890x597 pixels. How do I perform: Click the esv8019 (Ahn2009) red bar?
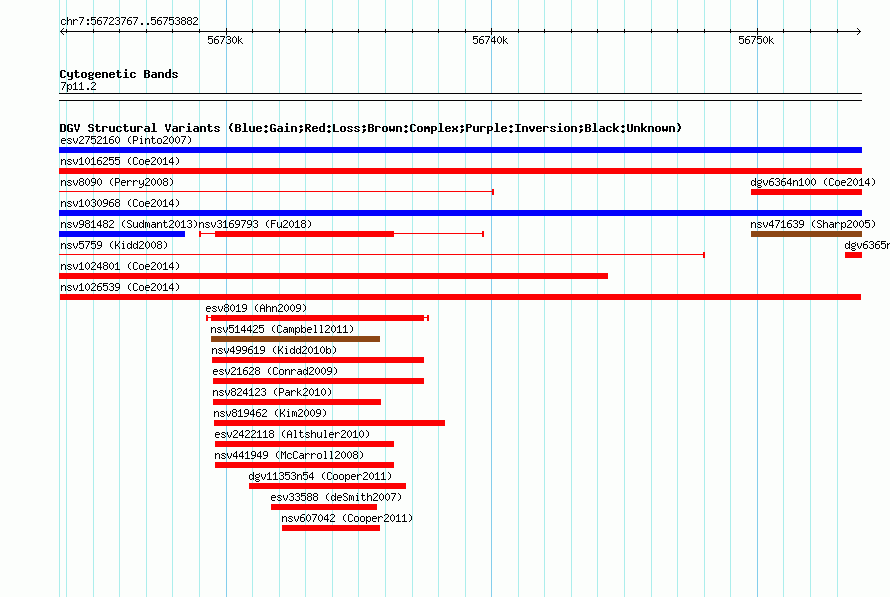(x=317, y=318)
